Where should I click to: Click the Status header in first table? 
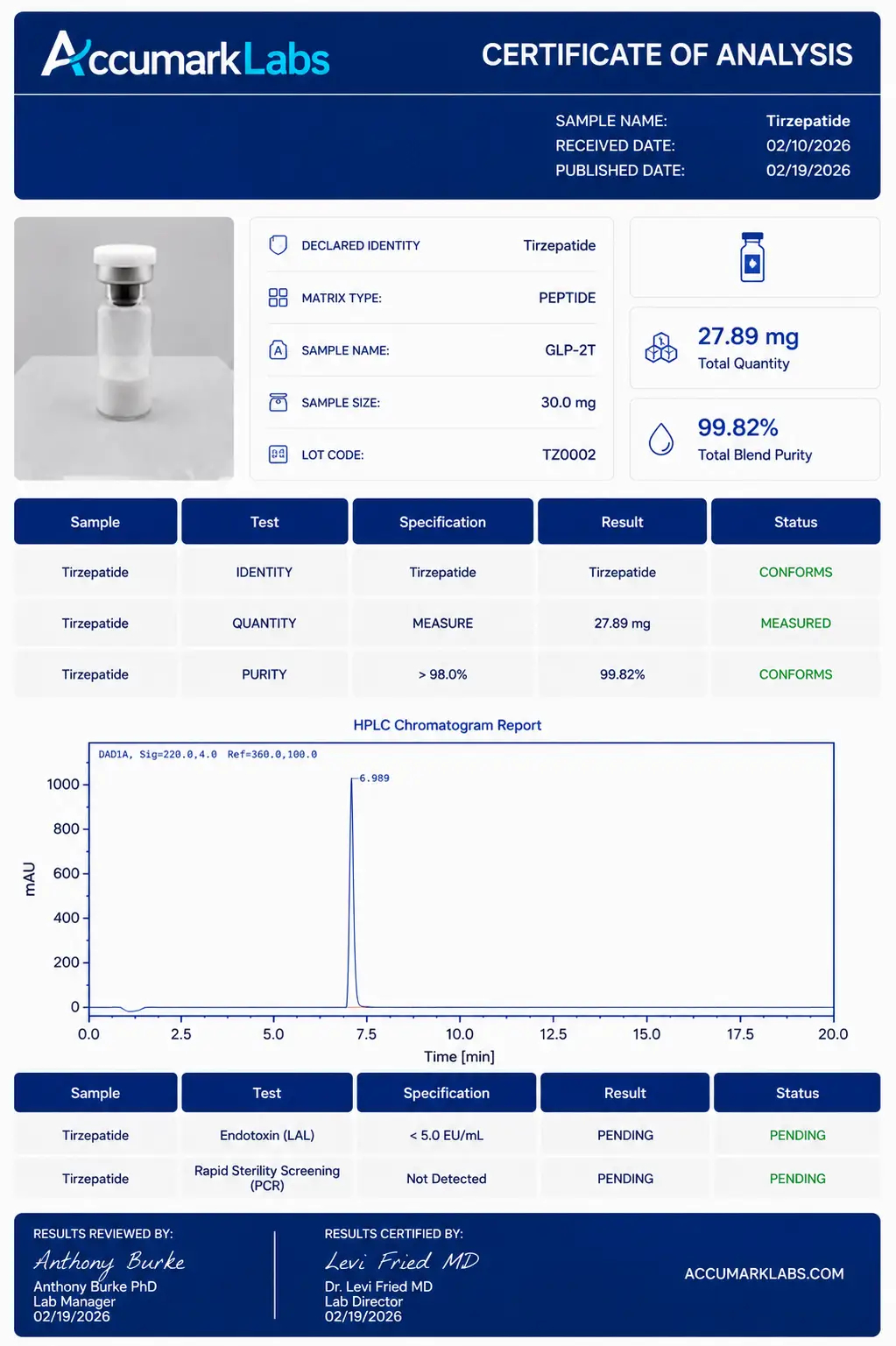[x=795, y=522]
